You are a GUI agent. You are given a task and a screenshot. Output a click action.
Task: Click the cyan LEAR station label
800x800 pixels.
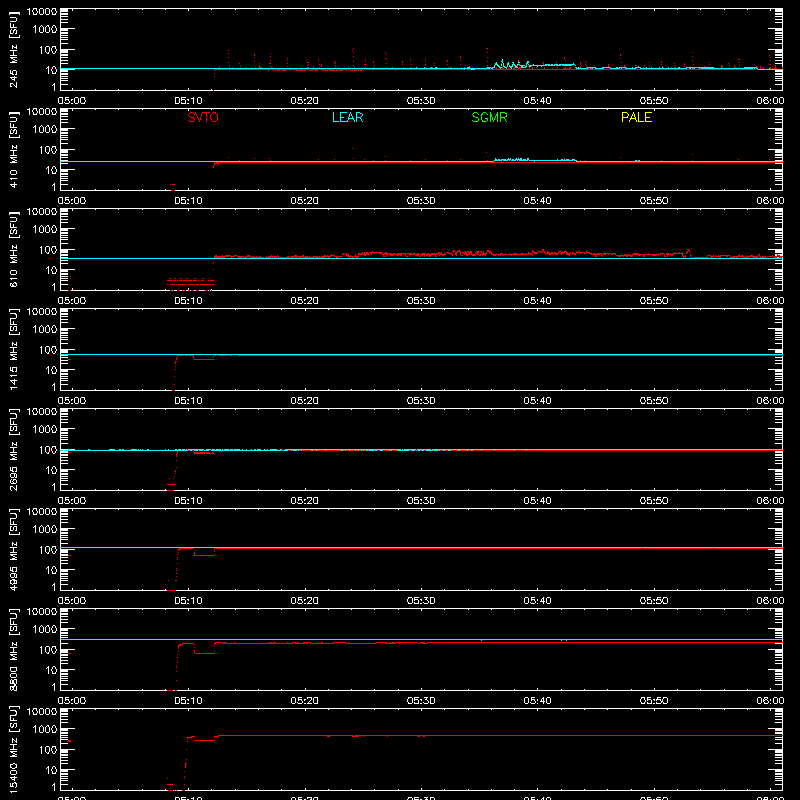point(347,117)
